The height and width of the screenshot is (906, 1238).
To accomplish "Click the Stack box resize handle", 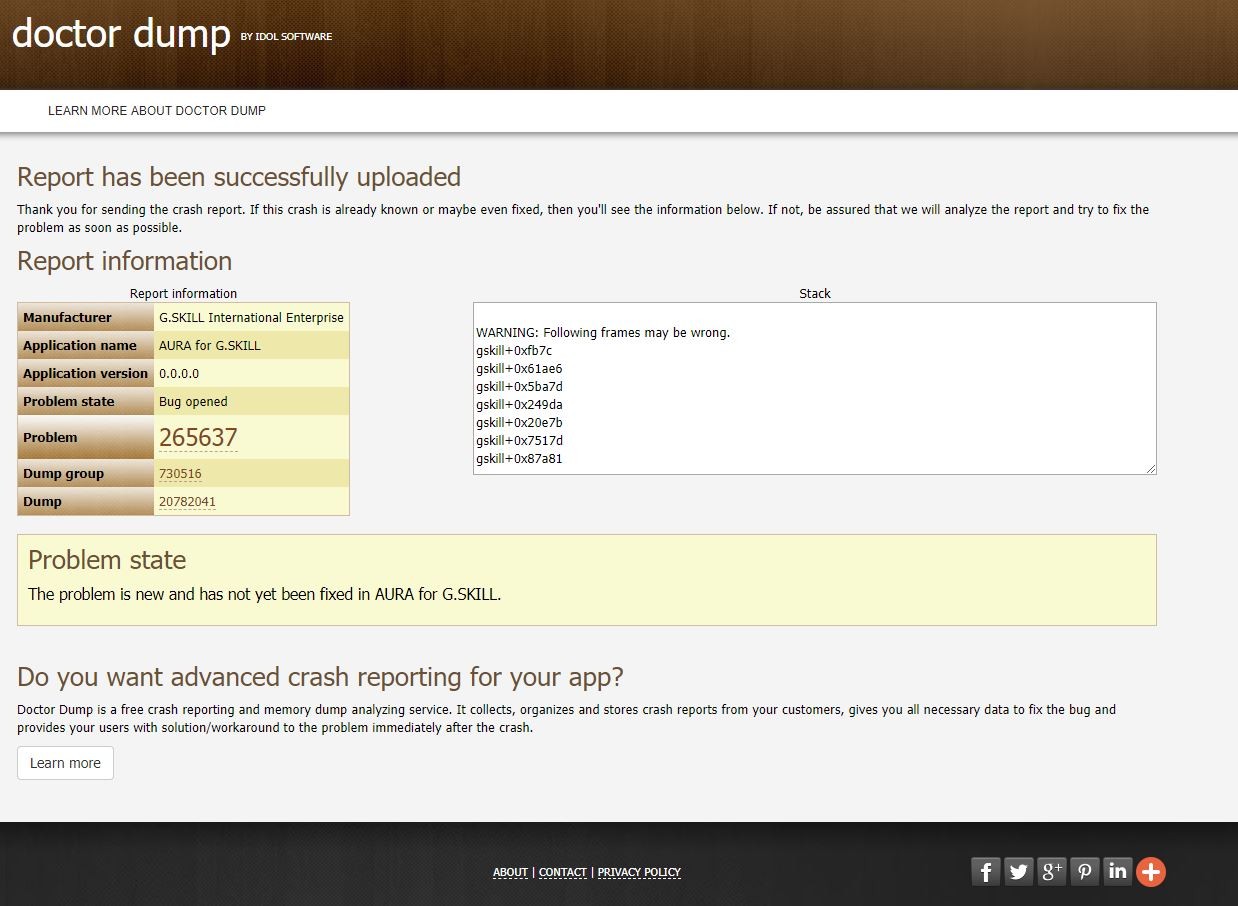I will pyautogui.click(x=1150, y=468).
